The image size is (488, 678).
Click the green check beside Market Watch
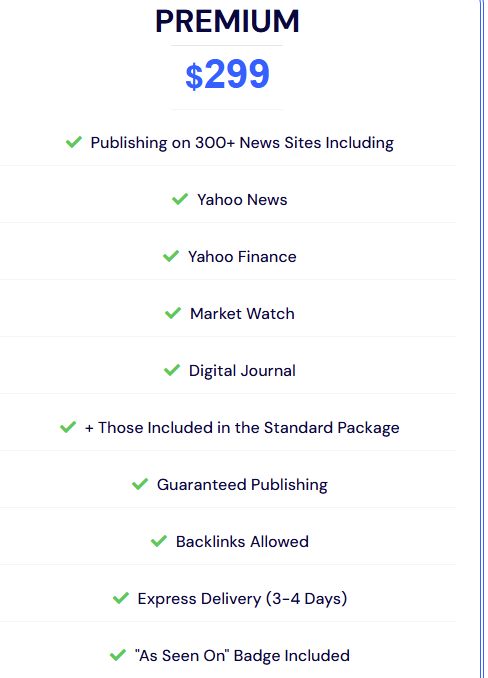coord(173,313)
